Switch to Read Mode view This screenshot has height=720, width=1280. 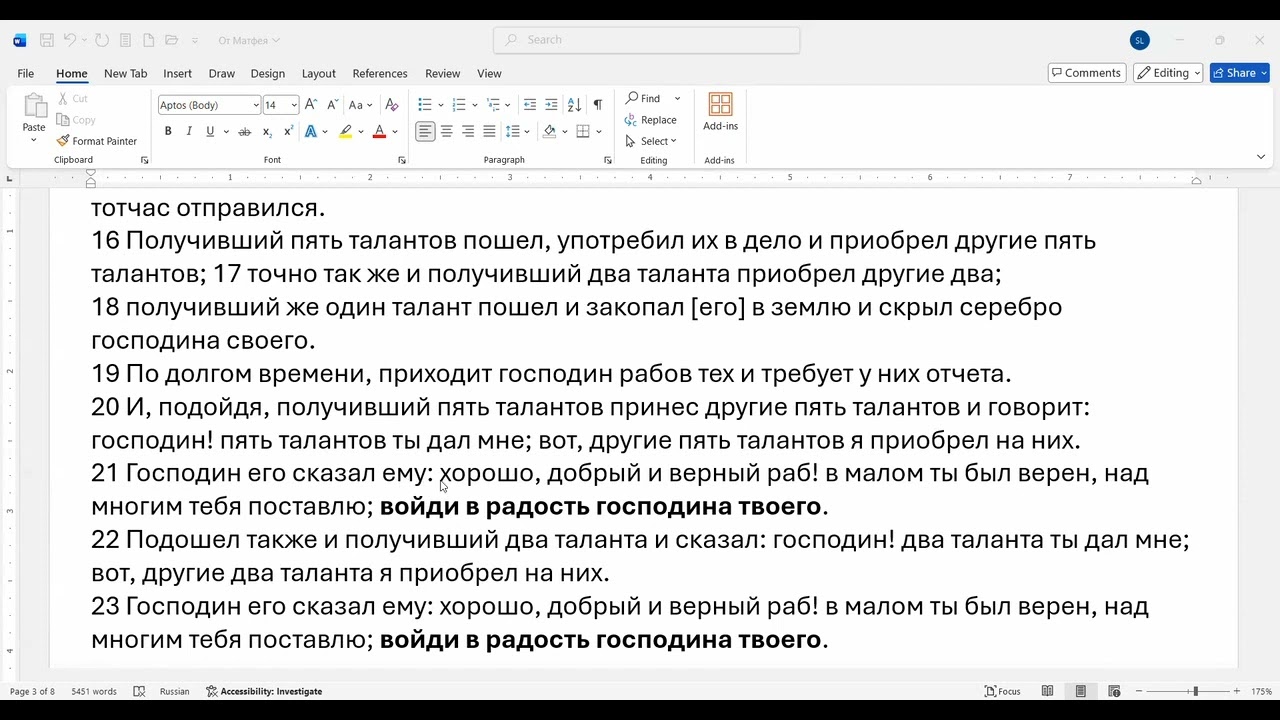click(x=1047, y=691)
